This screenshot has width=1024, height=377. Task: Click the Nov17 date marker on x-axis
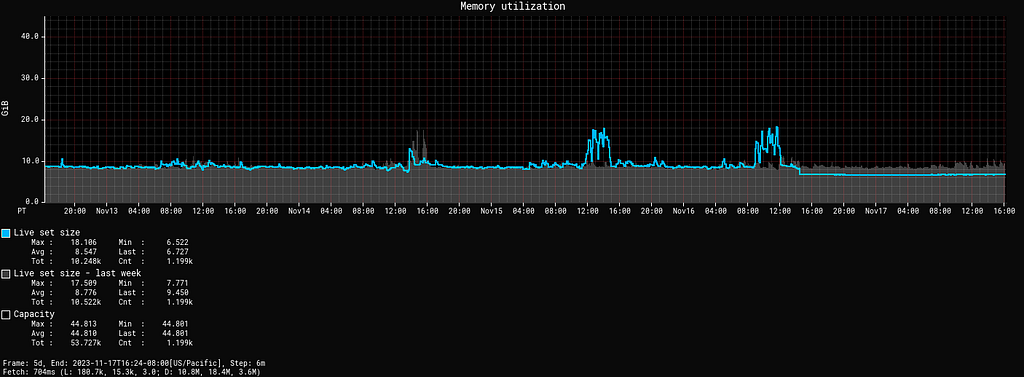[875, 211]
